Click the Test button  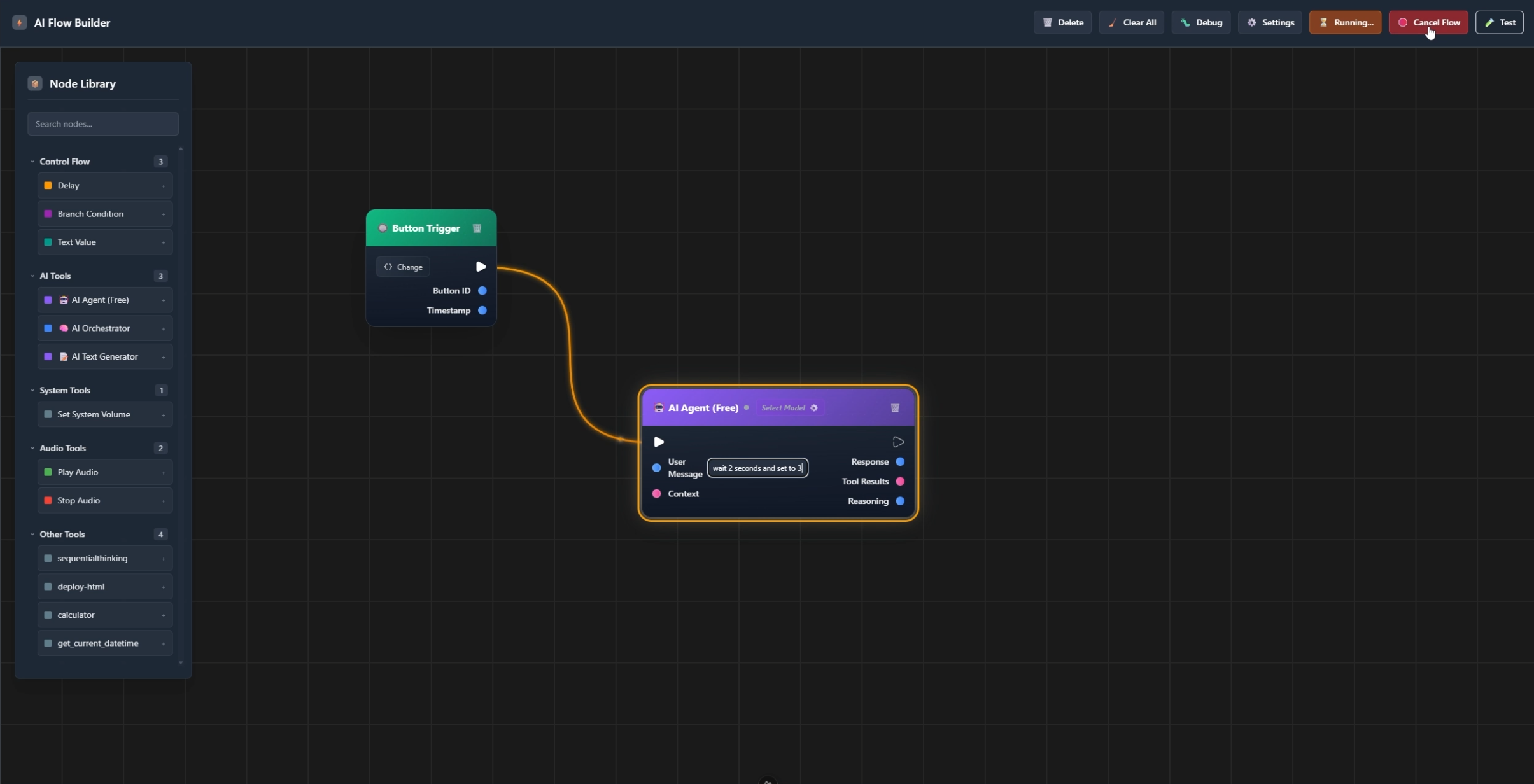point(1500,22)
